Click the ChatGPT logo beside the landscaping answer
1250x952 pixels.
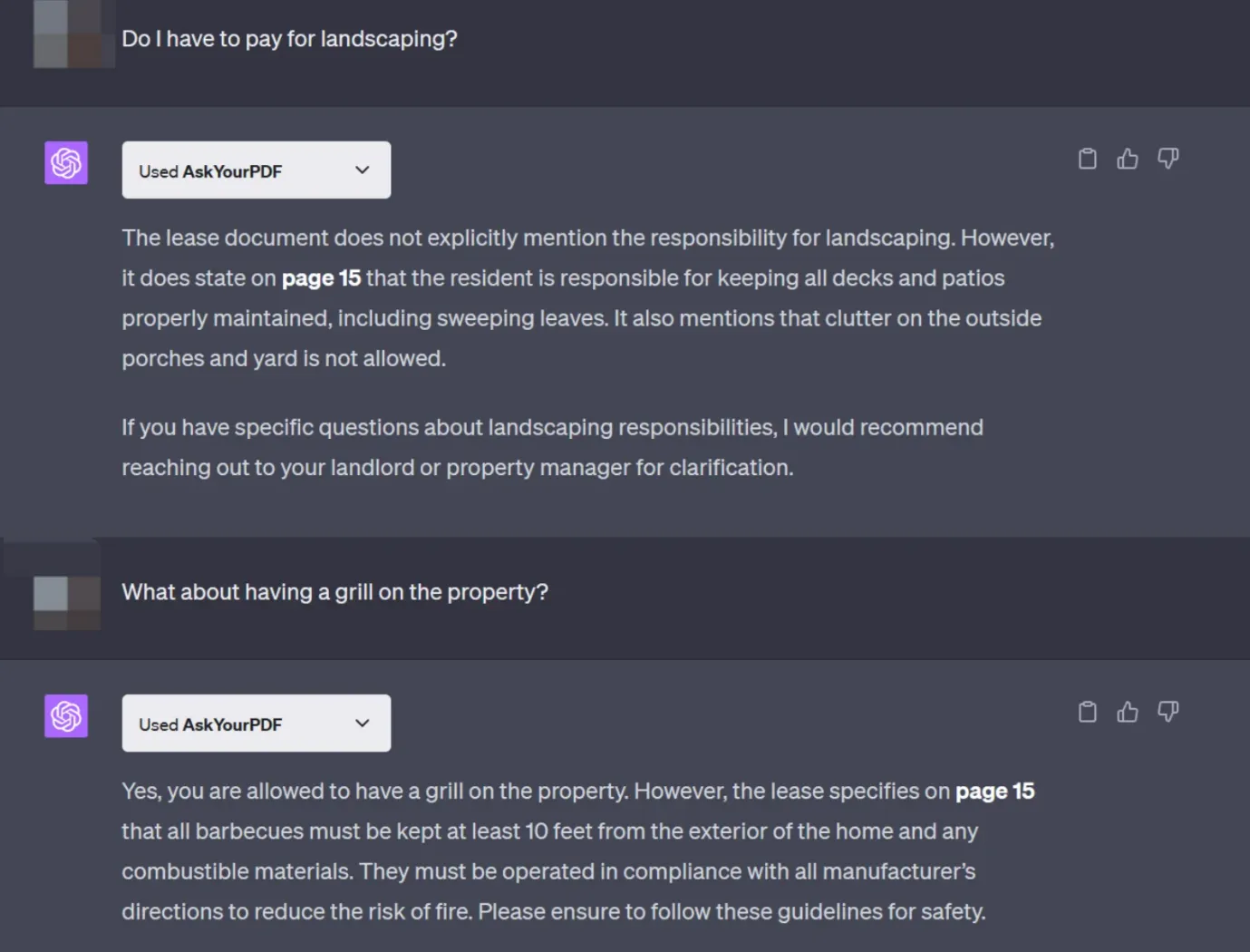(x=66, y=163)
